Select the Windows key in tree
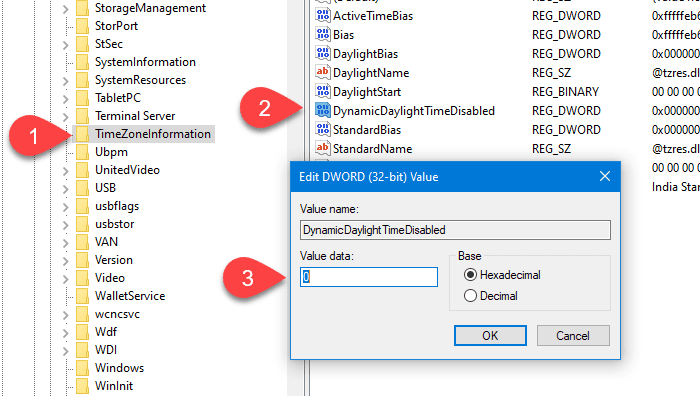 [x=119, y=368]
